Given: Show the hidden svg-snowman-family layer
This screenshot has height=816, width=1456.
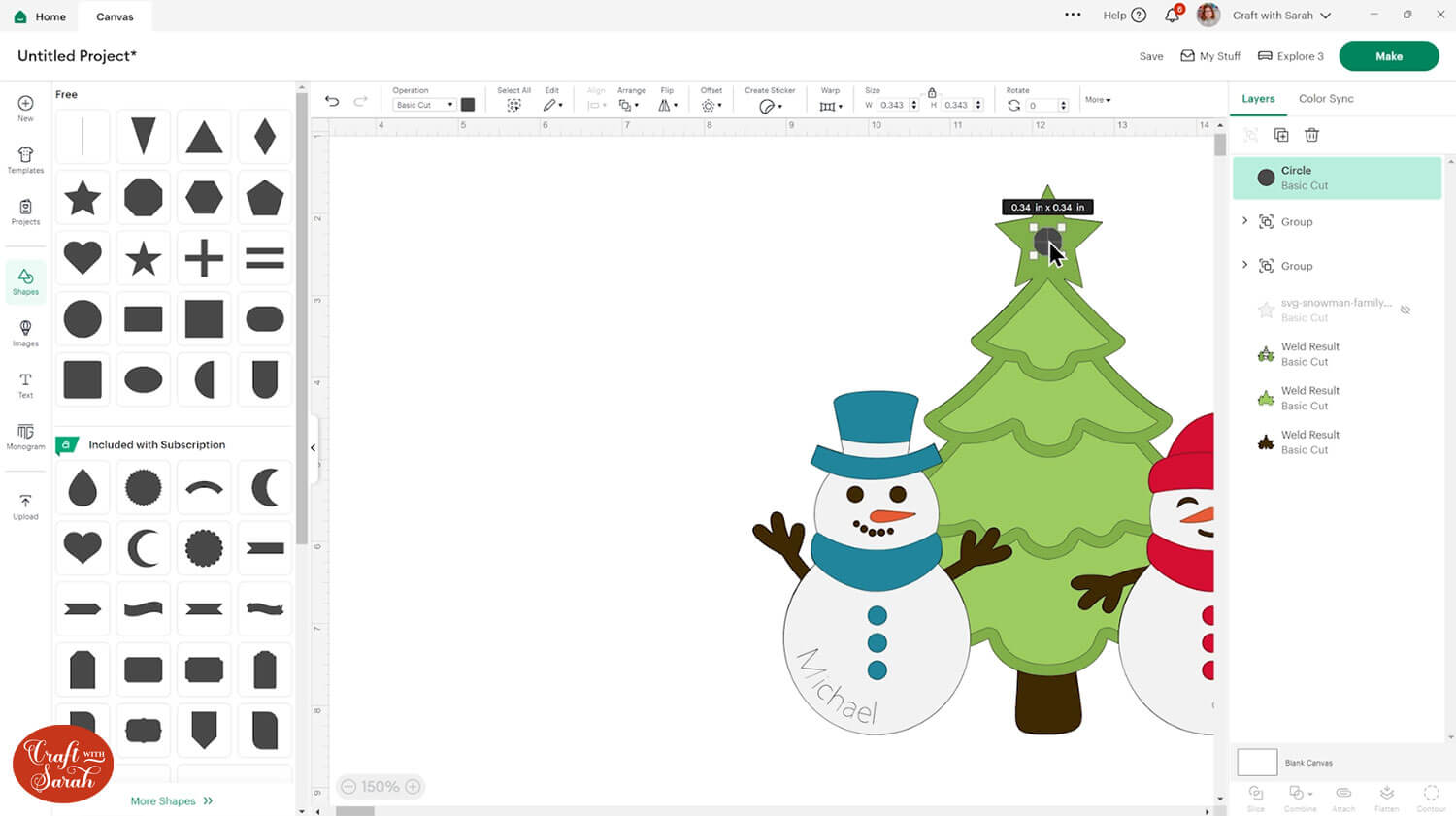Looking at the screenshot, I should [x=1405, y=310].
